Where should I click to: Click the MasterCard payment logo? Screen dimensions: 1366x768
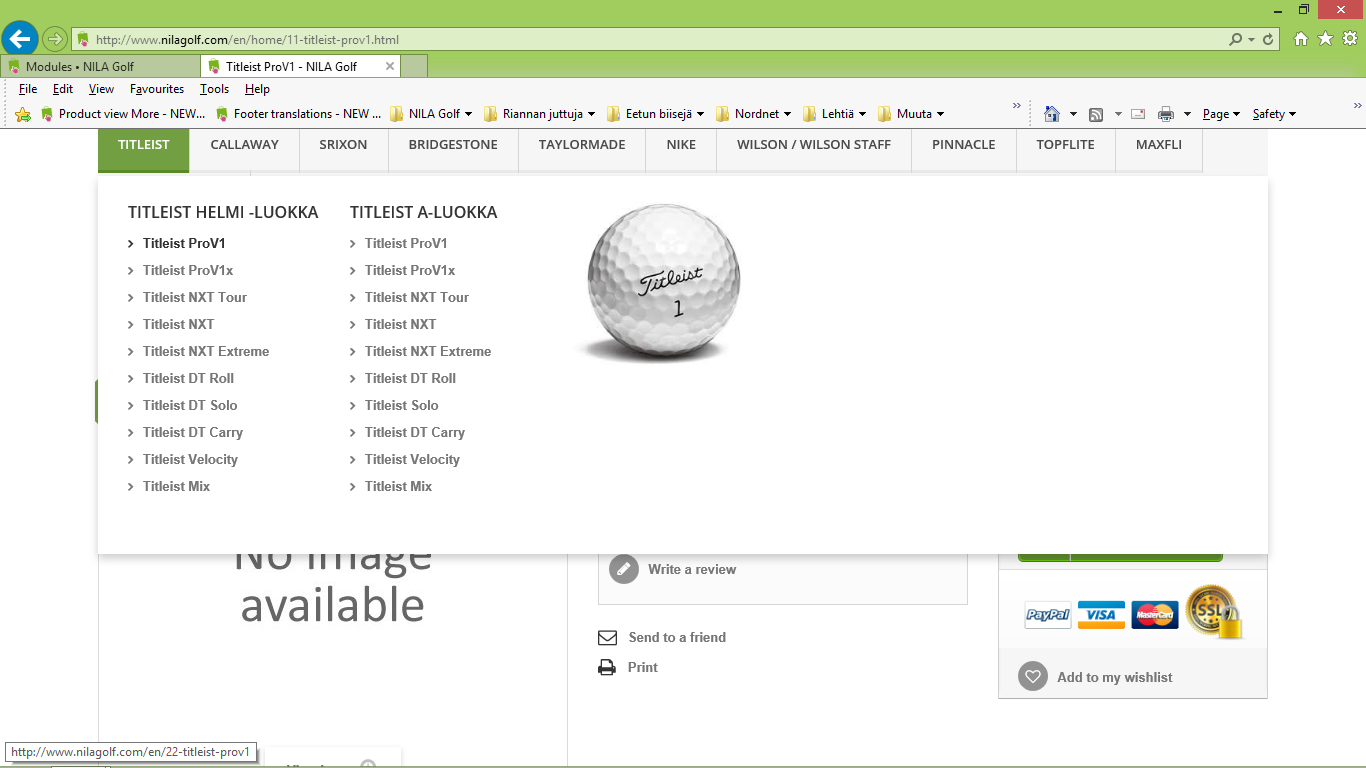[x=1155, y=615]
